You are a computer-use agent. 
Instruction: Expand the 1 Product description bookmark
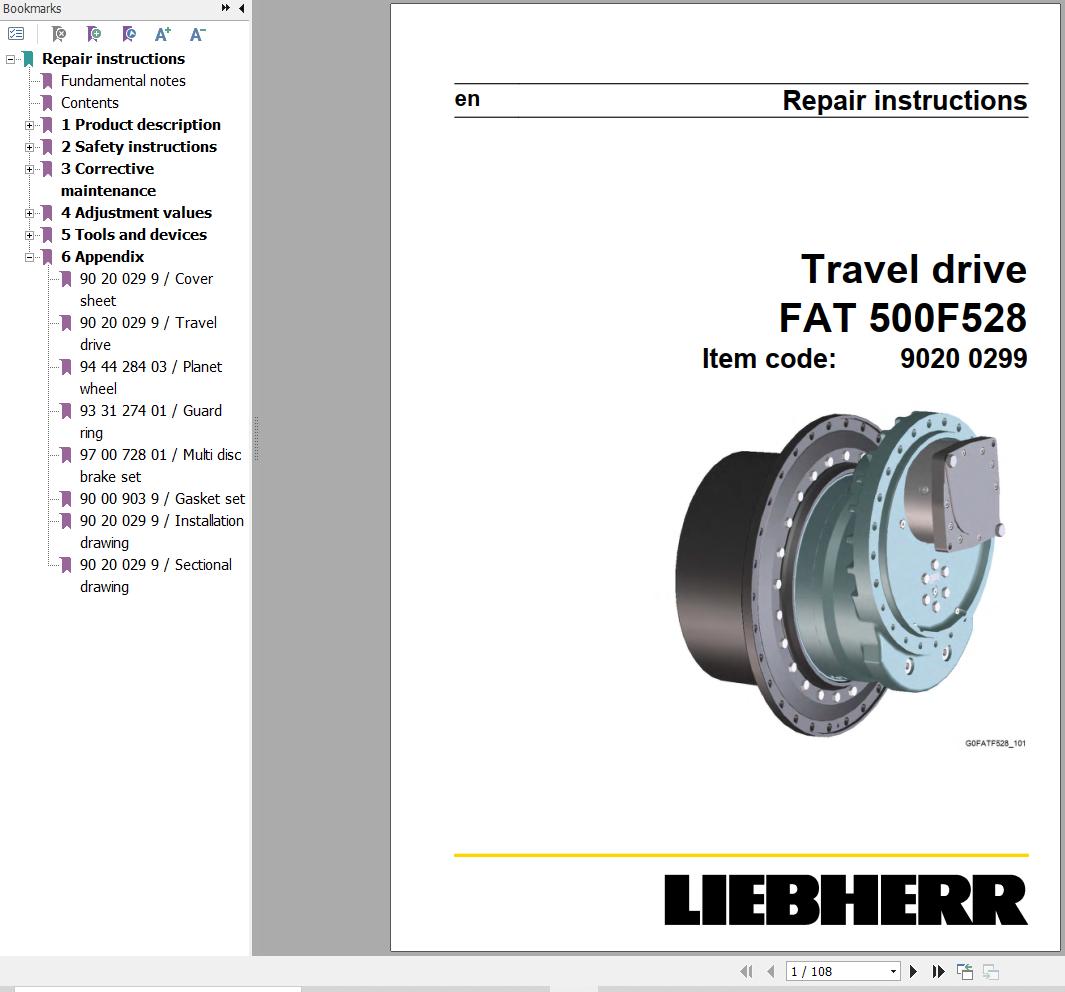[29, 125]
